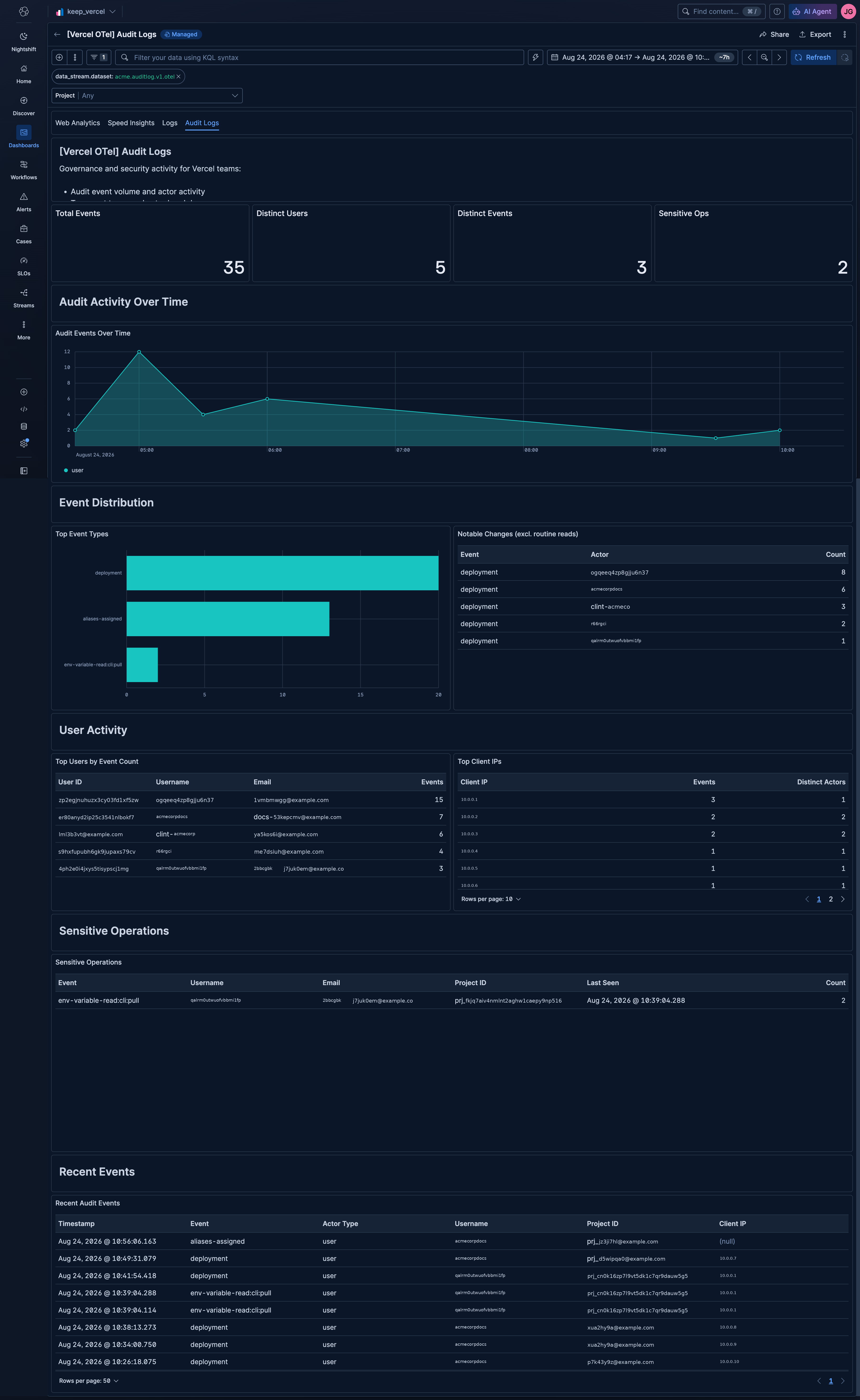This screenshot has height=1400, width=860.
Task: Switch to Web Analytics tab
Action: coord(77,123)
